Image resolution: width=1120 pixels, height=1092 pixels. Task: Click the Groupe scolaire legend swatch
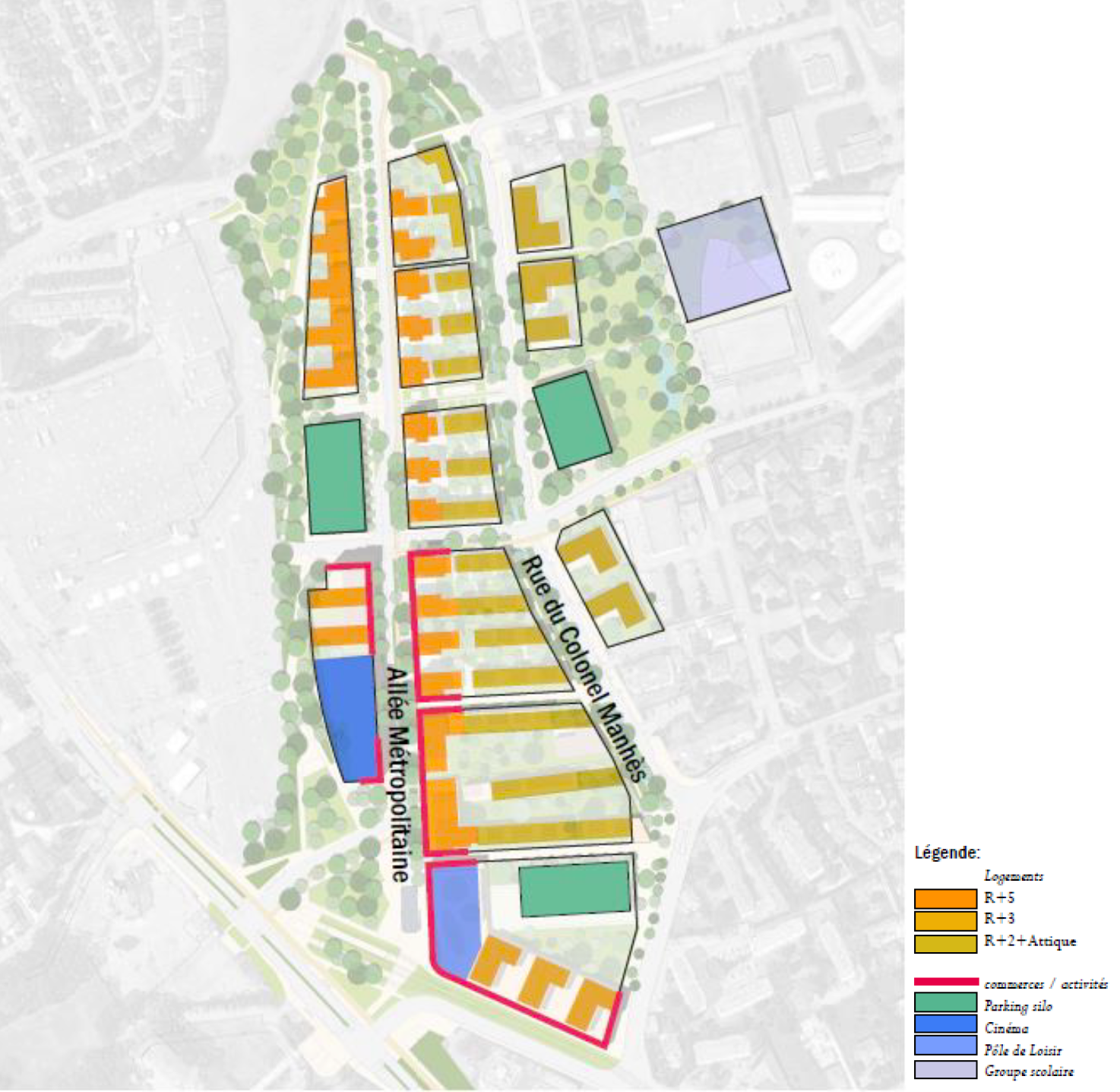[x=945, y=1069]
